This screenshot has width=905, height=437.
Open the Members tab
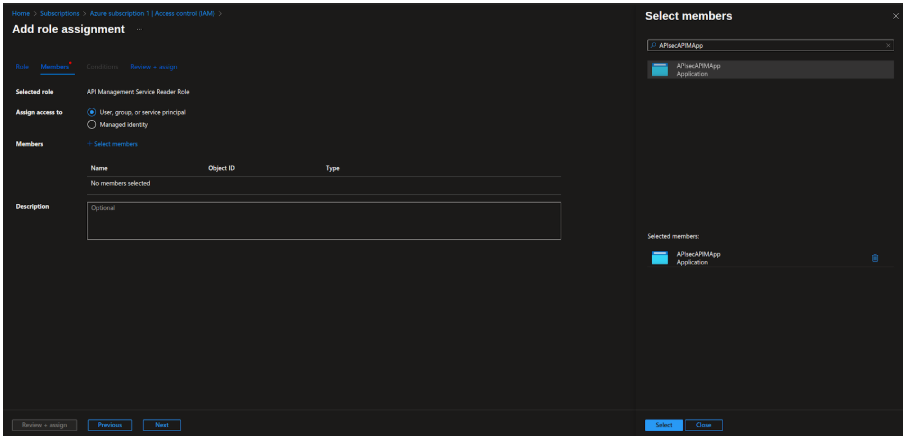(x=55, y=67)
